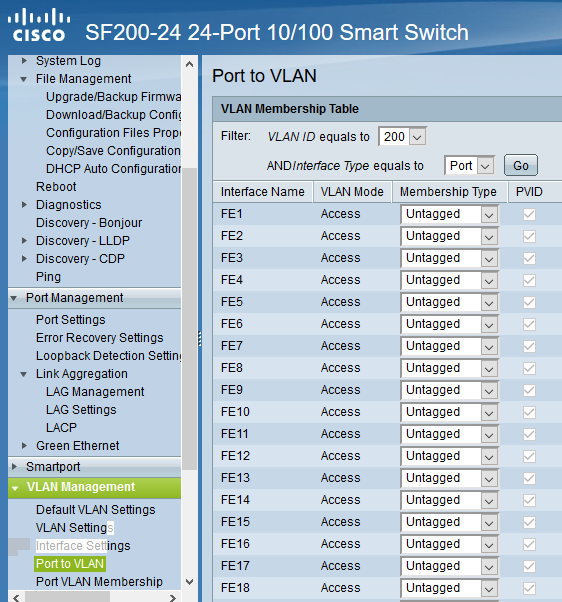562x602 pixels.
Task: Open the Ping page
Action: (x=48, y=277)
